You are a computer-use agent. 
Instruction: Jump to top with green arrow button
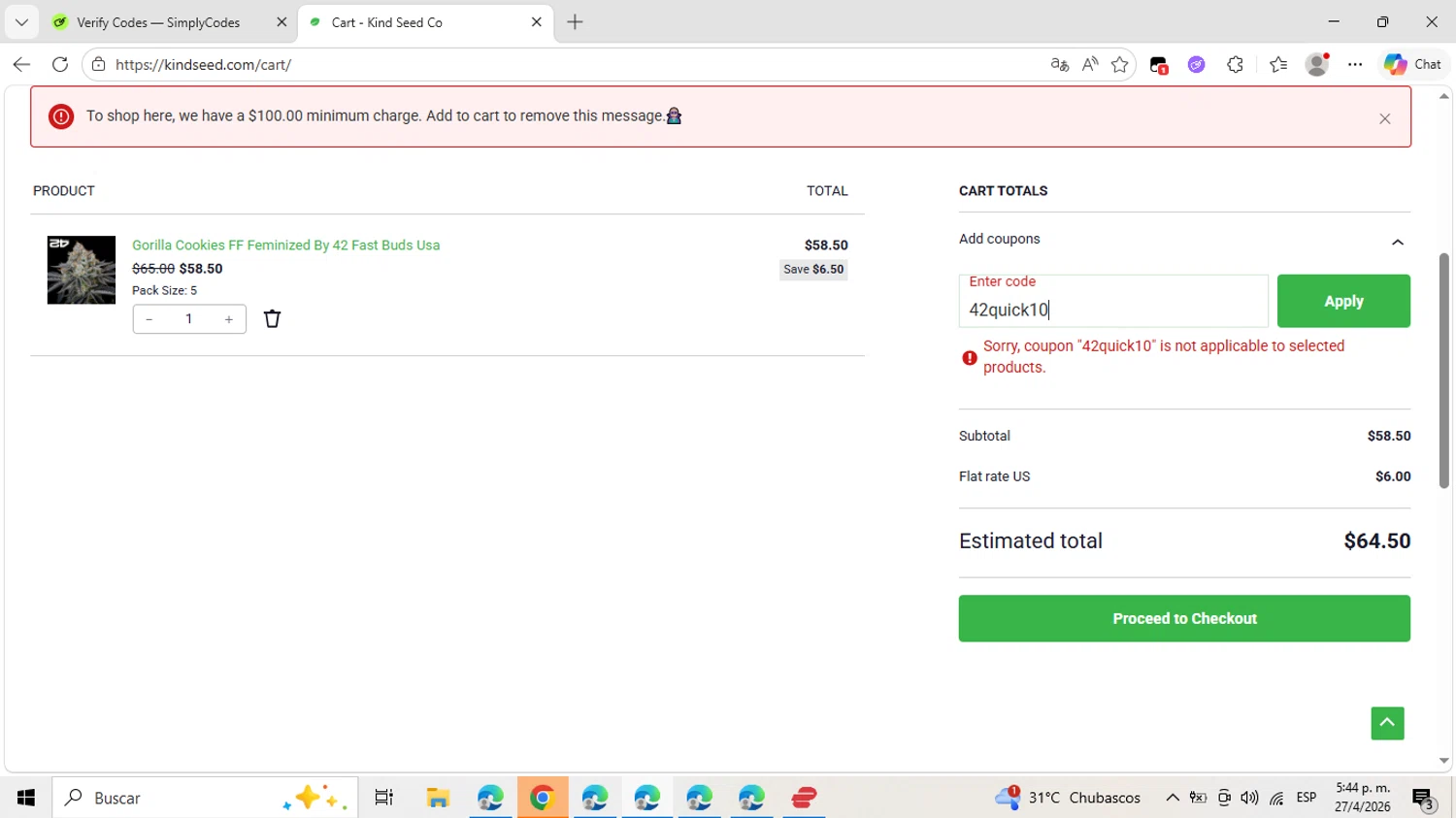click(x=1387, y=723)
